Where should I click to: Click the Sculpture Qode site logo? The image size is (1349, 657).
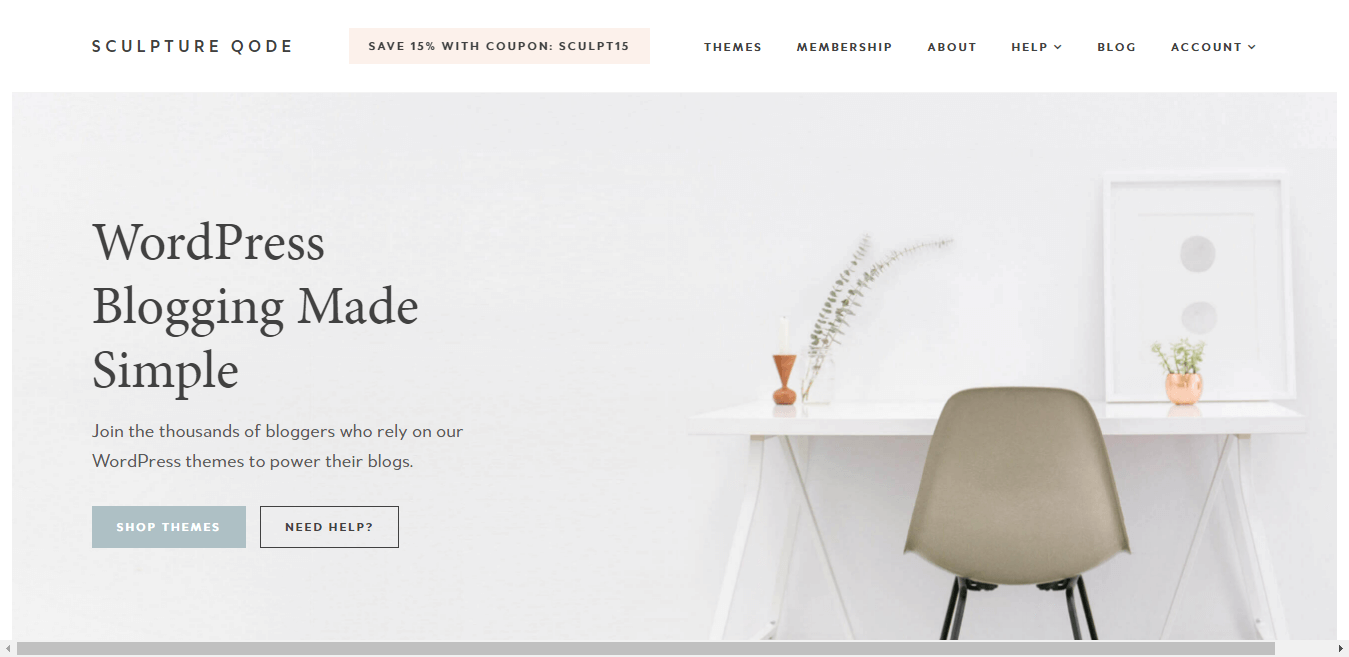pos(192,46)
